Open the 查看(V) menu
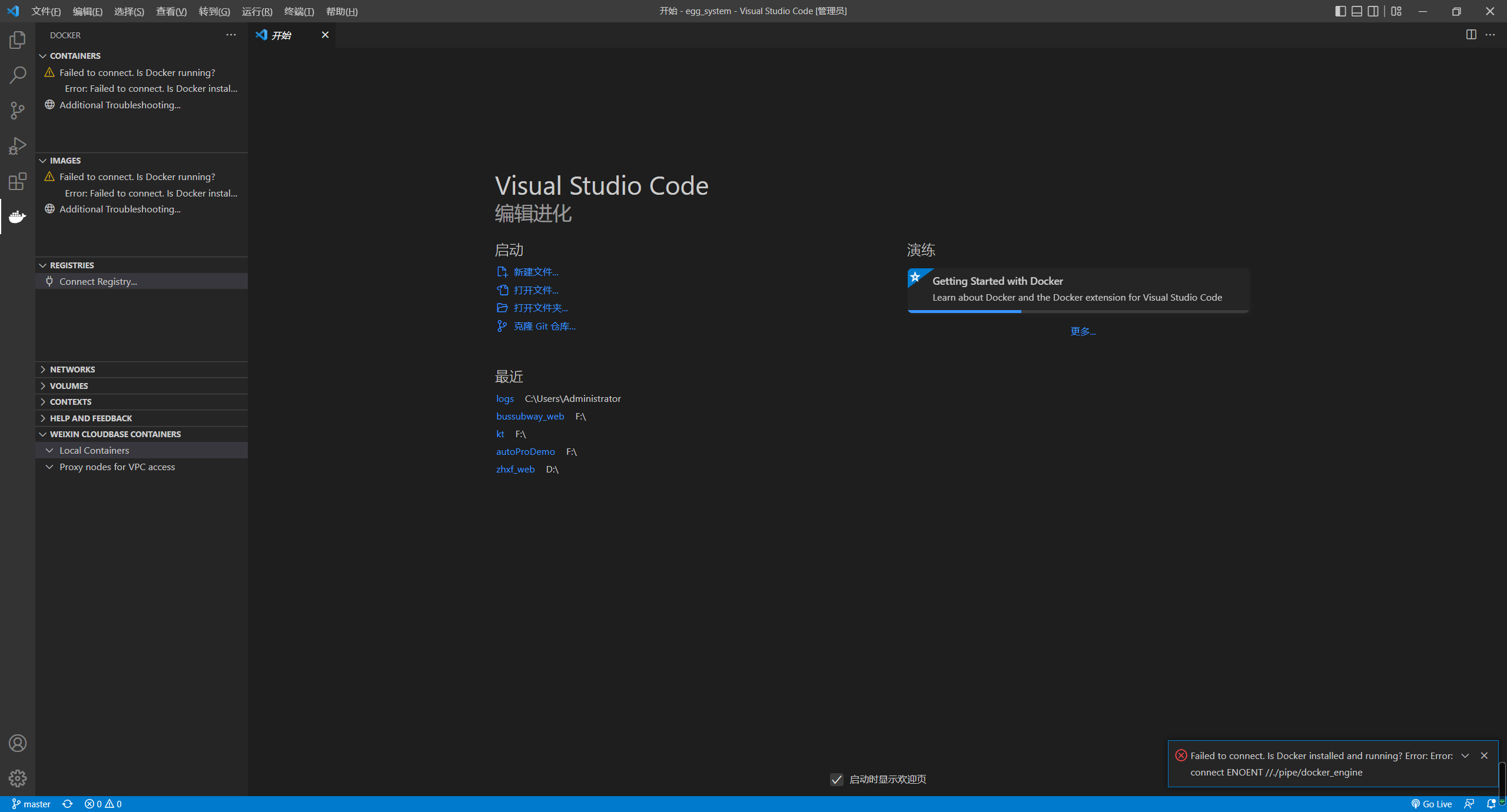1507x812 pixels. (x=171, y=11)
